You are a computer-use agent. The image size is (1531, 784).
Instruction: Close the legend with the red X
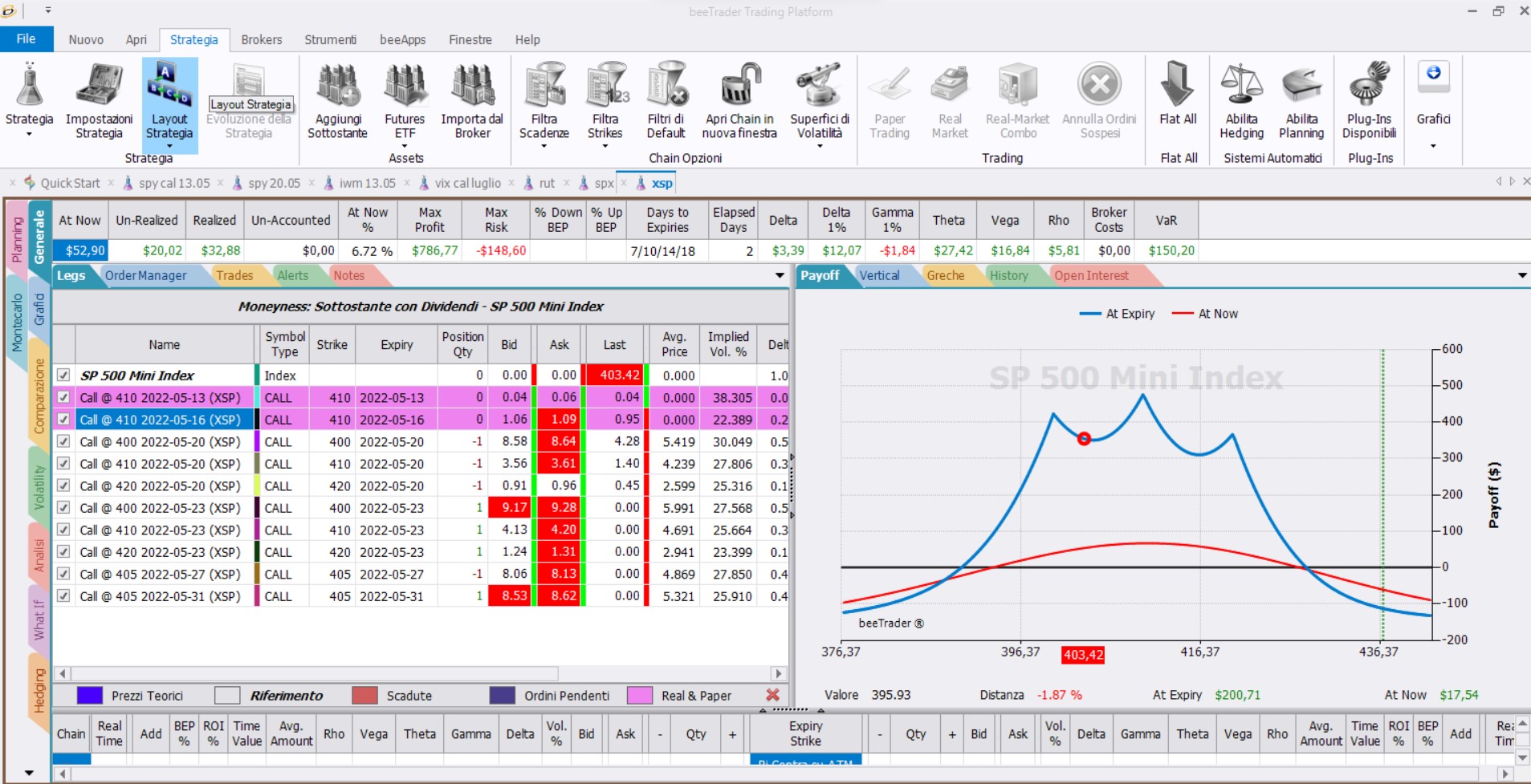(772, 695)
